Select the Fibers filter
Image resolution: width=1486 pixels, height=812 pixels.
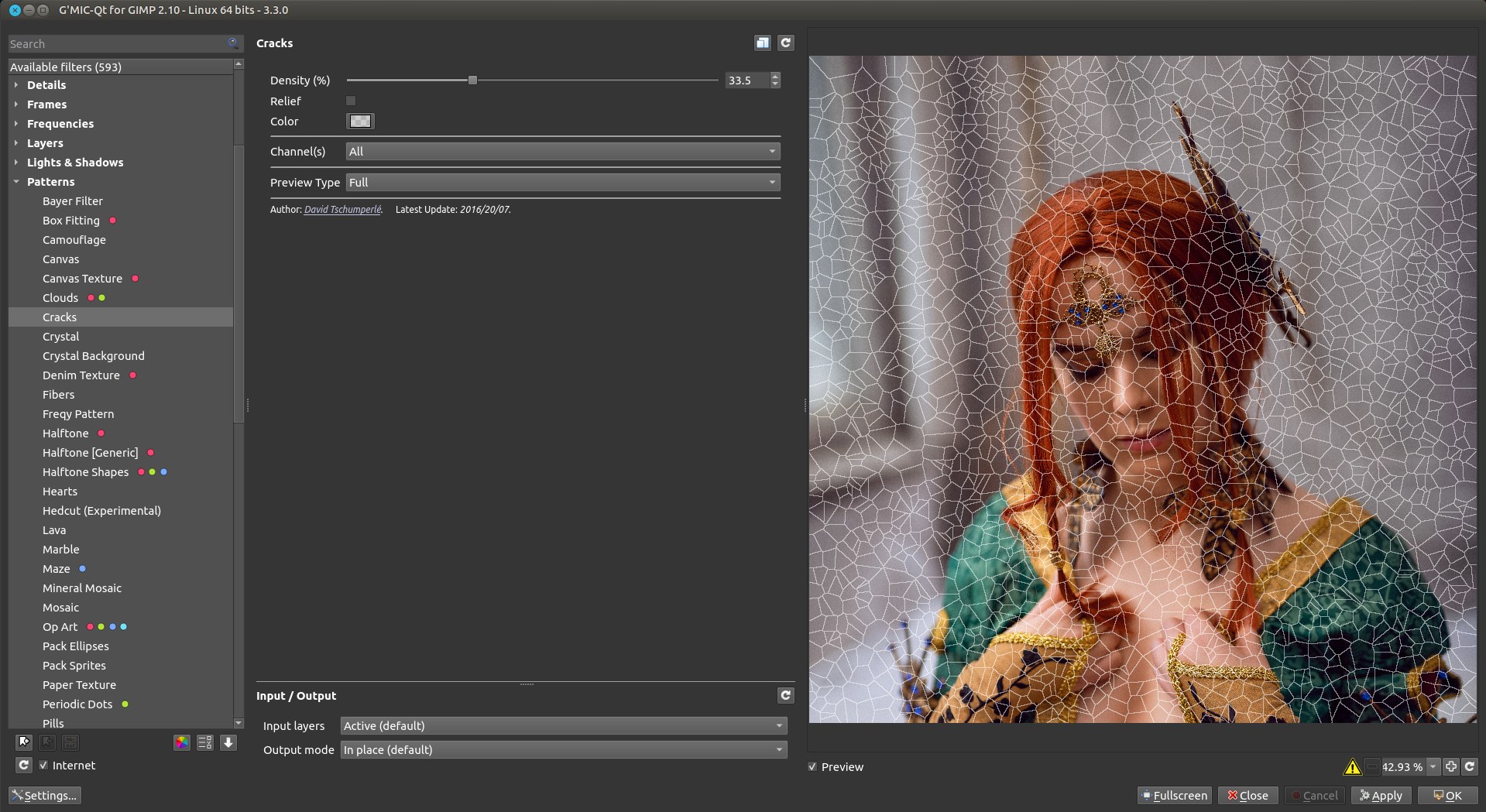[x=59, y=395]
